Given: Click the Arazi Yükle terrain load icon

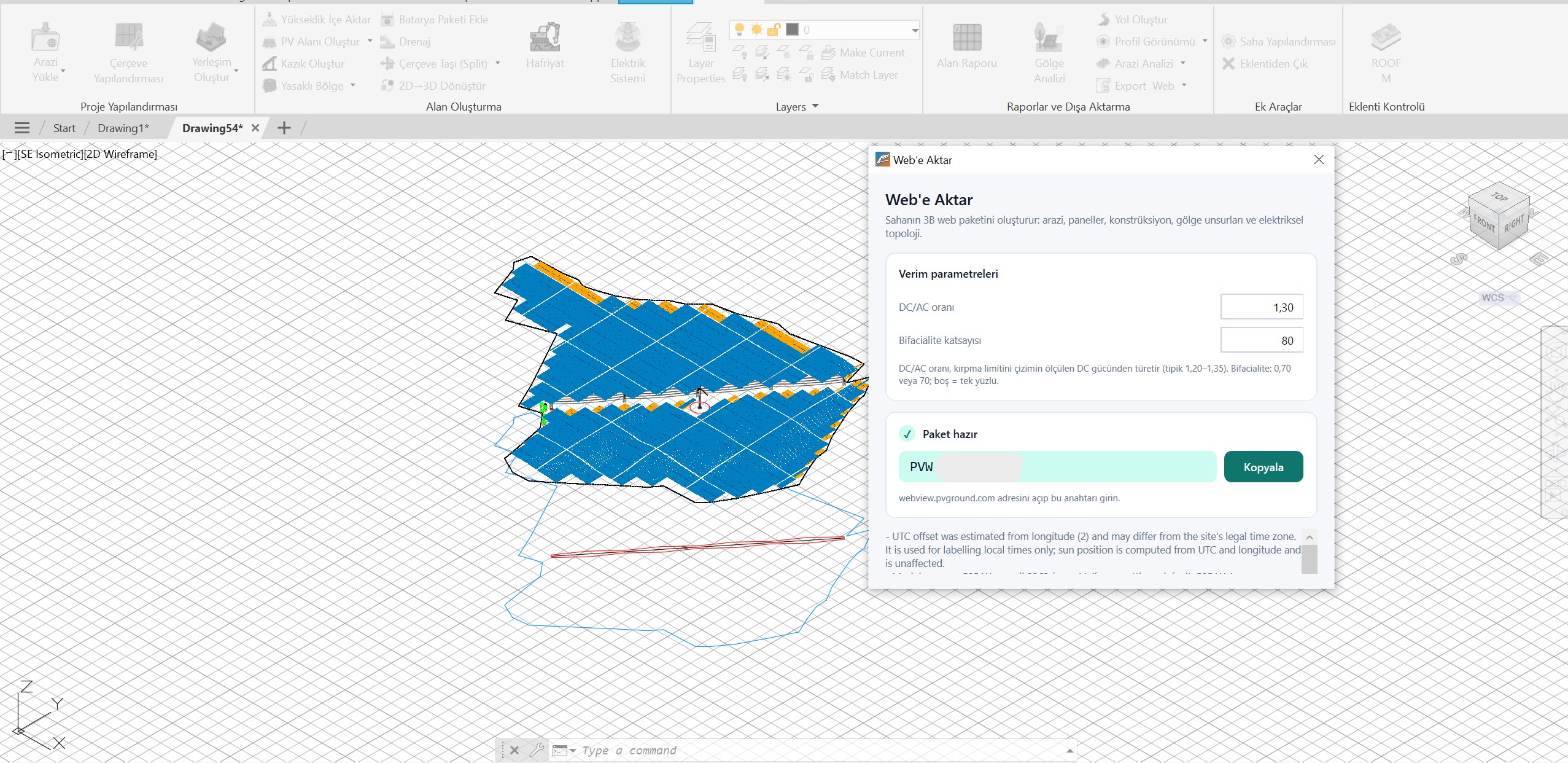Looking at the screenshot, I should tap(45, 36).
